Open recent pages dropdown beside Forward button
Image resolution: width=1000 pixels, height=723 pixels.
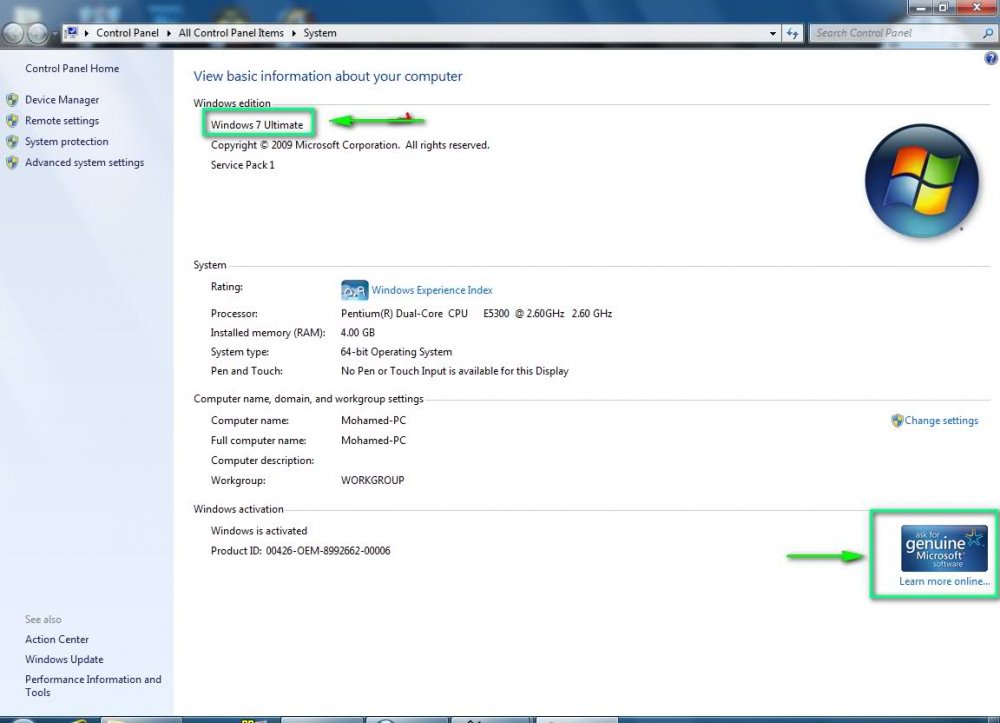click(x=55, y=33)
